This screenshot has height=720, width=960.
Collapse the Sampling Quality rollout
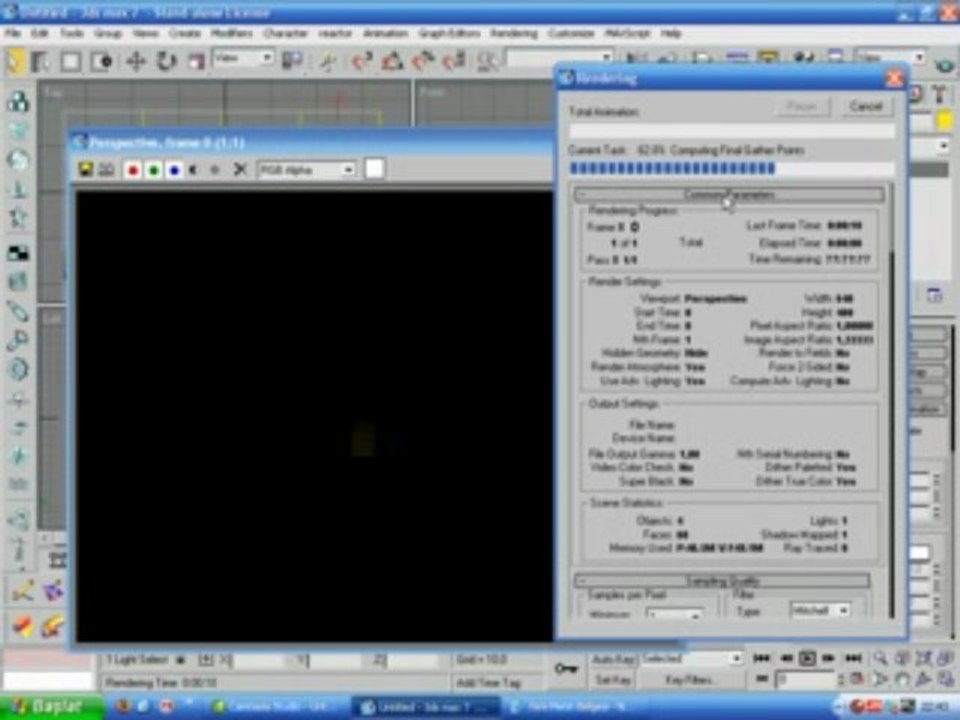(x=722, y=580)
